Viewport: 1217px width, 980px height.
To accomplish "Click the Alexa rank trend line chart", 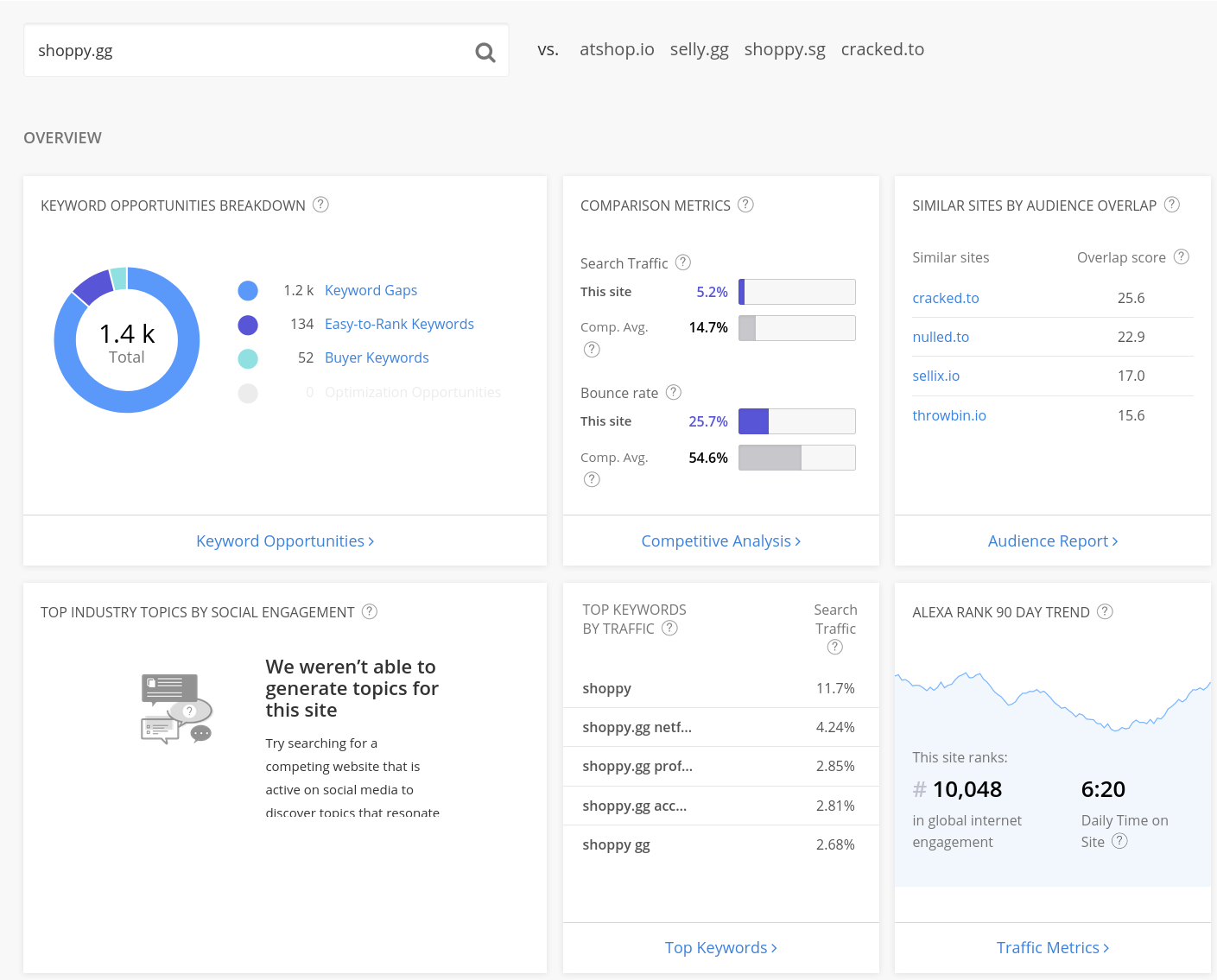I will pos(1053,701).
